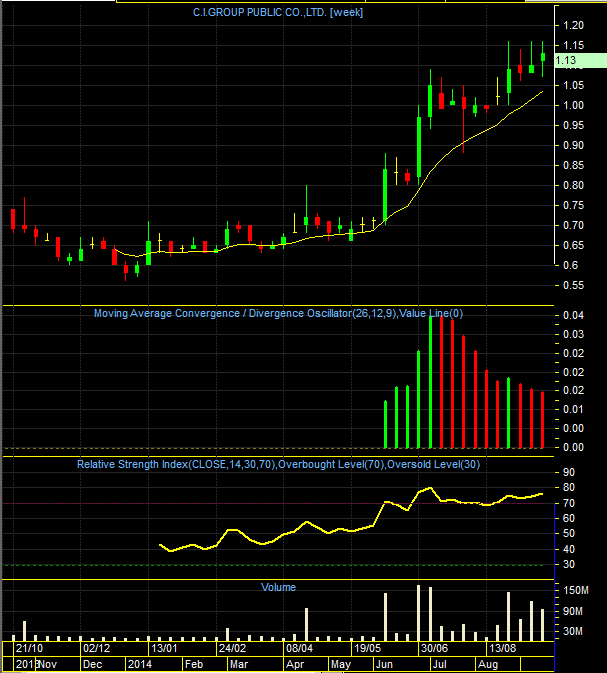Image resolution: width=607 pixels, height=673 pixels.
Task: Click the current price label 1.13
Action: (x=580, y=61)
